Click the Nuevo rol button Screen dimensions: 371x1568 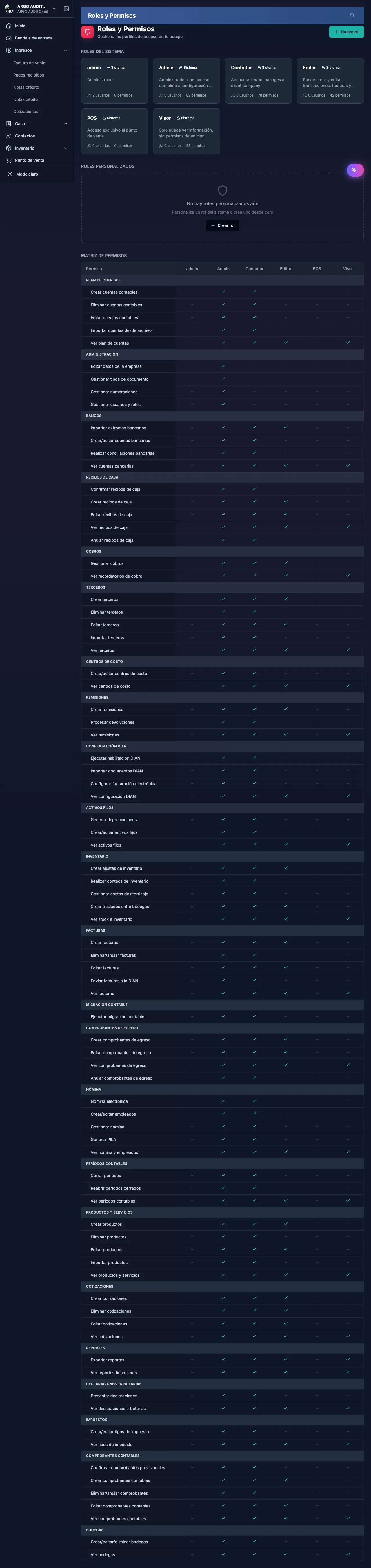click(346, 32)
